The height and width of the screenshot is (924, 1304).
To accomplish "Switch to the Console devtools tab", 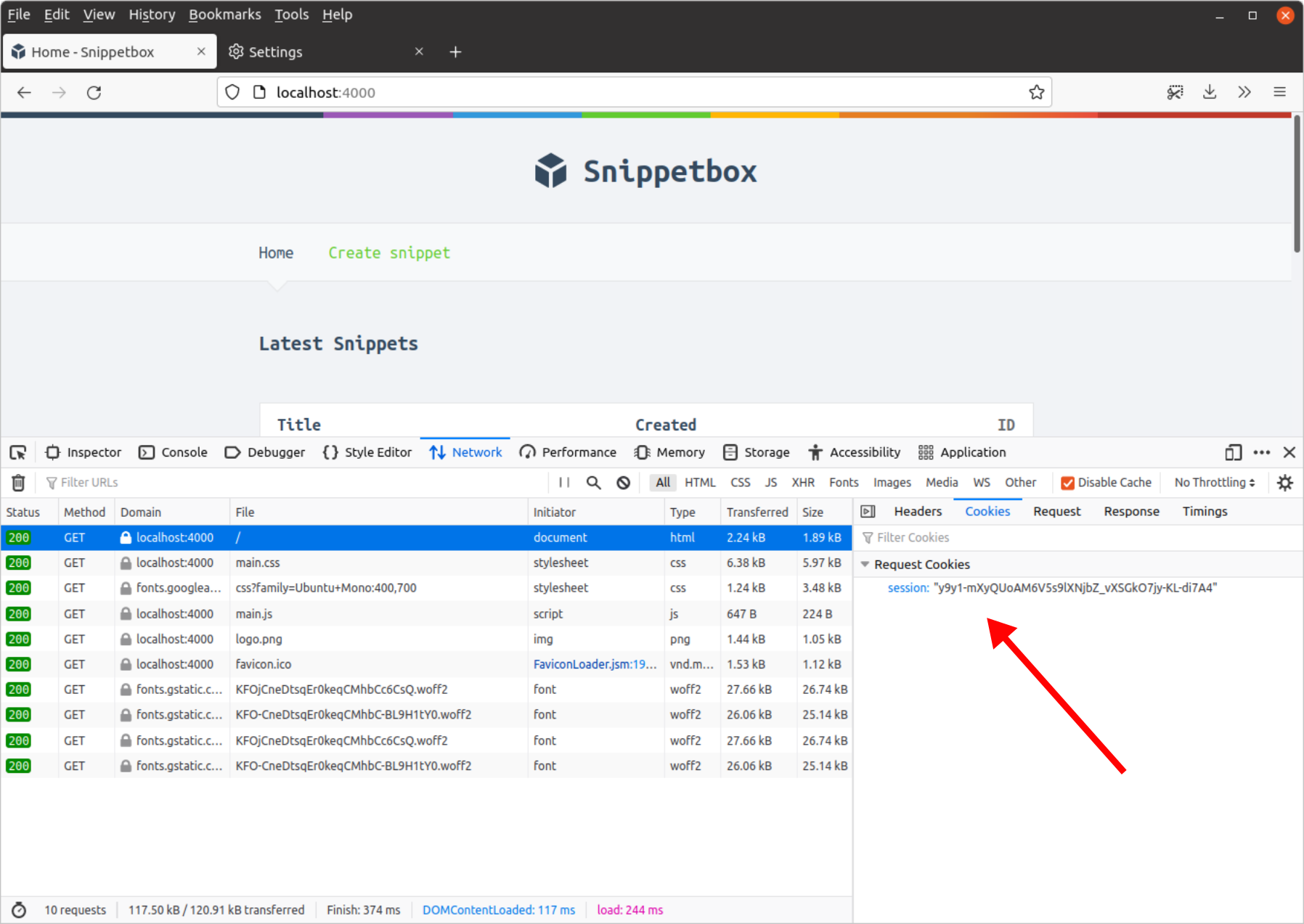I will (x=174, y=452).
